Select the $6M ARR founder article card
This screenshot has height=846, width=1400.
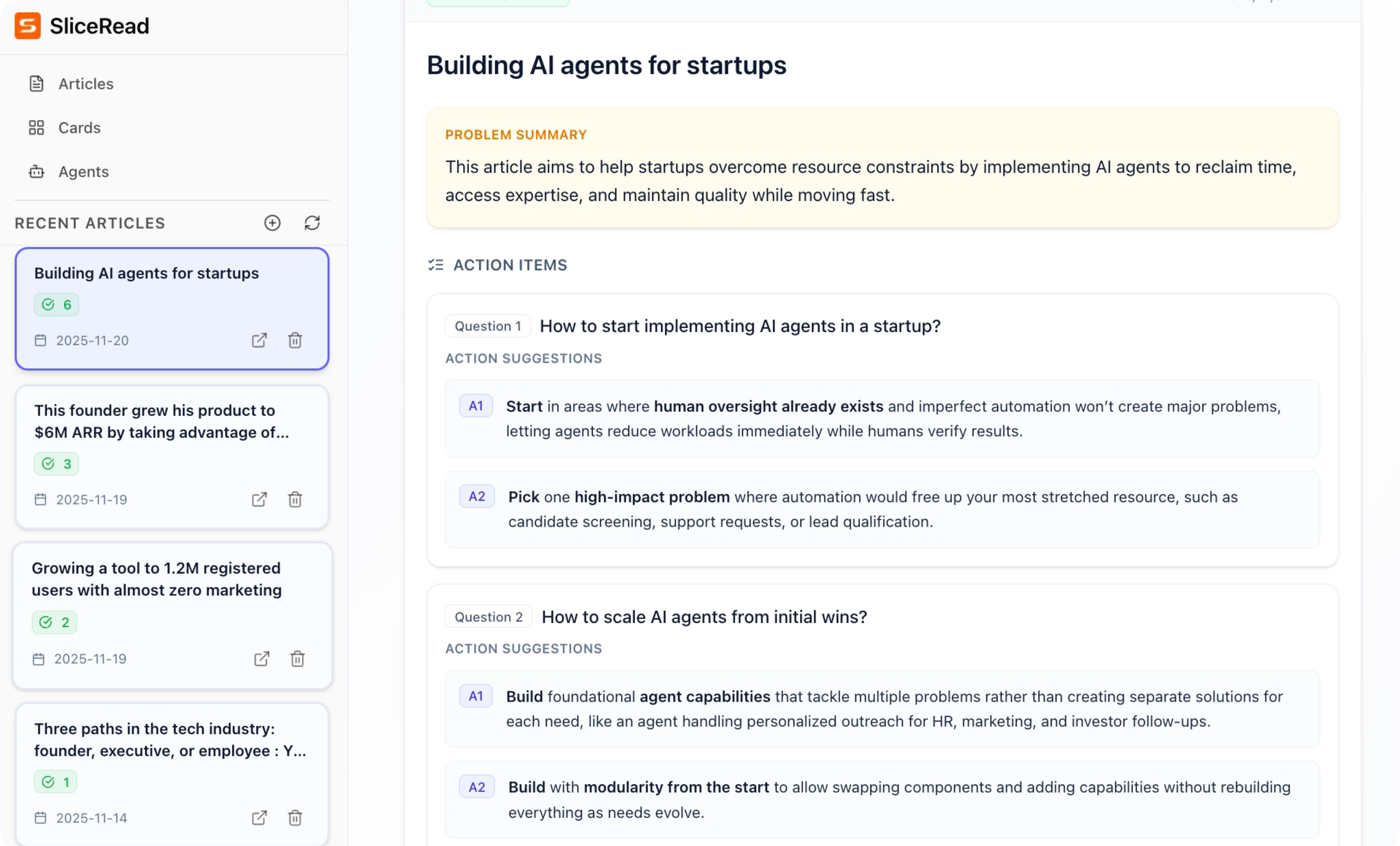click(162, 421)
